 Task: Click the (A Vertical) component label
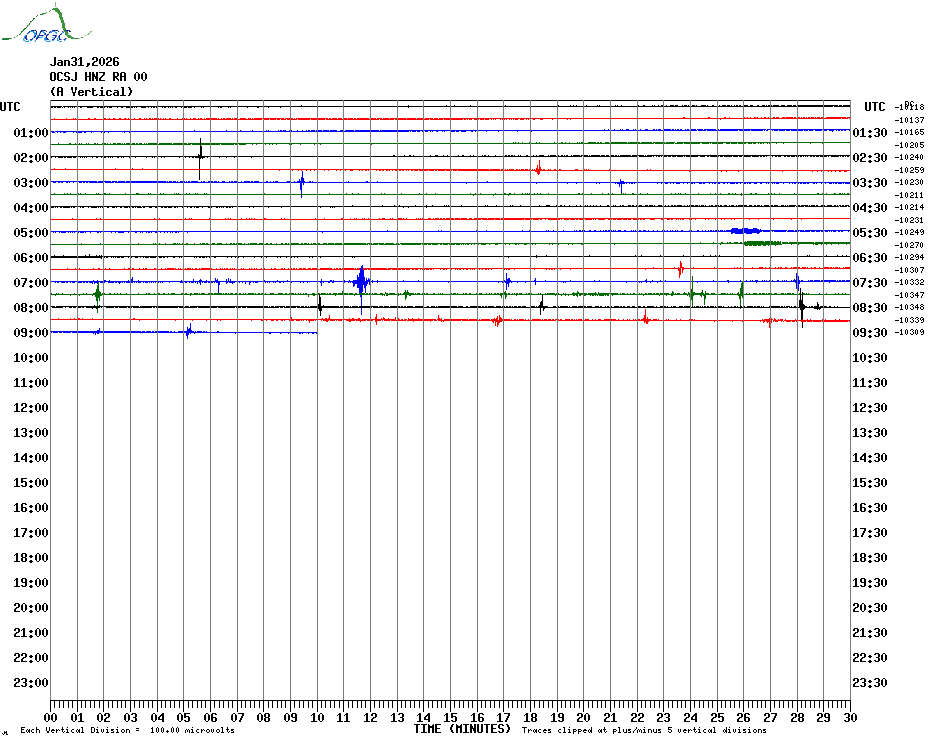point(91,92)
